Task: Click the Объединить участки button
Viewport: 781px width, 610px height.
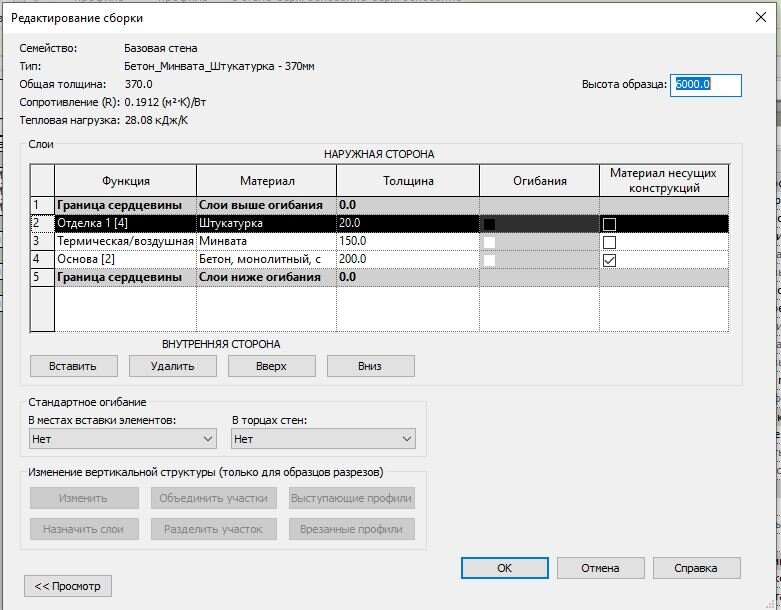Action: (214, 498)
